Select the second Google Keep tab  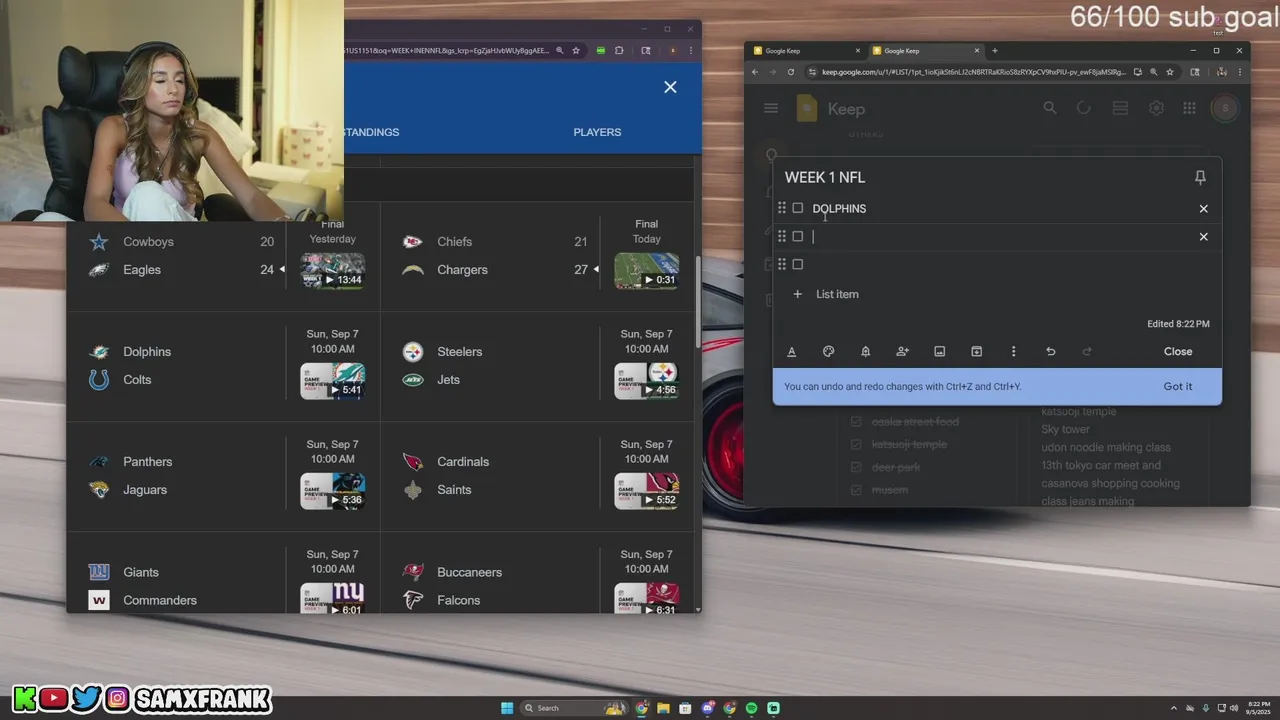(x=925, y=51)
